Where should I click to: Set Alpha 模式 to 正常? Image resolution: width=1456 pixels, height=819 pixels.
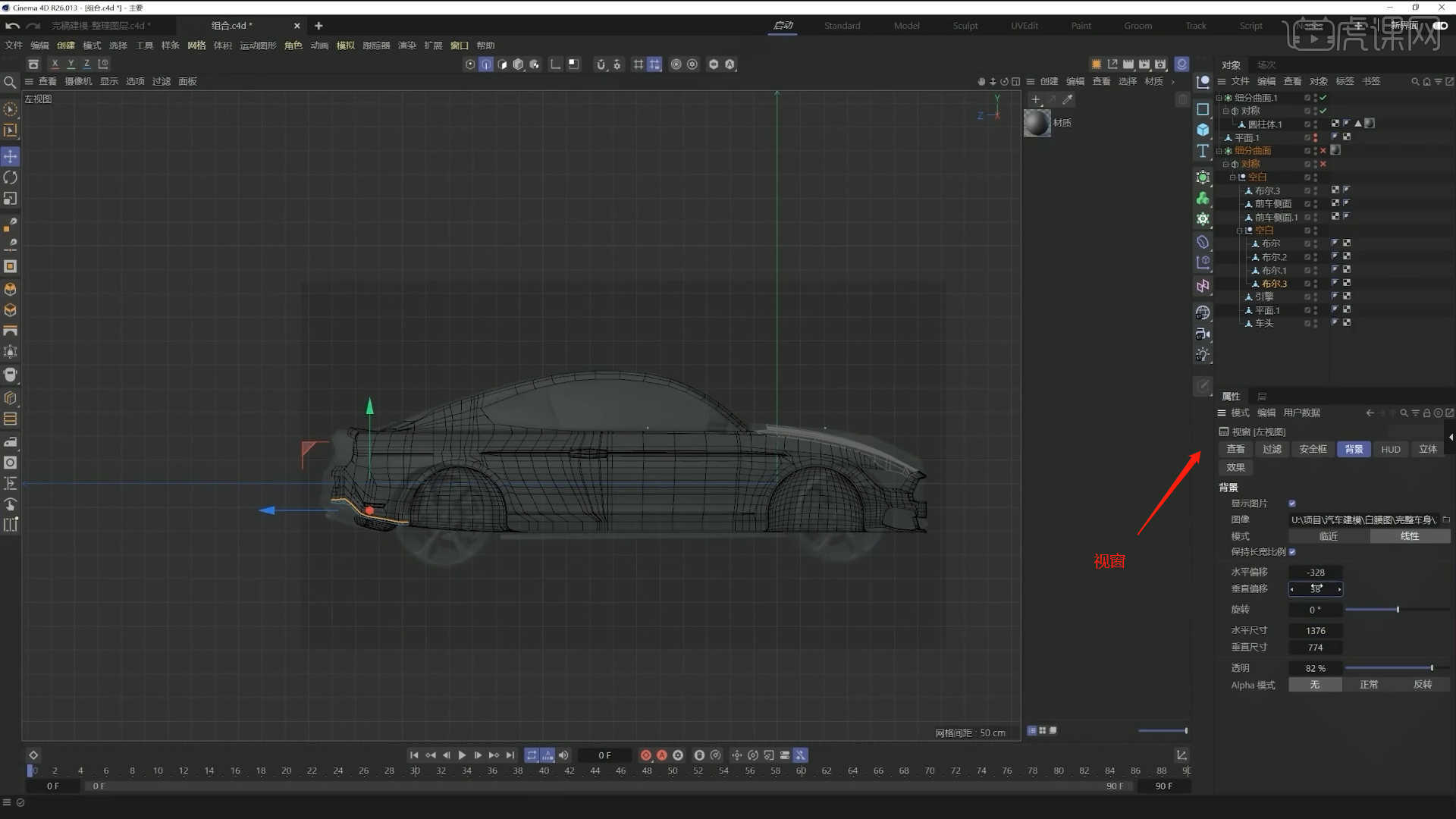[x=1369, y=685]
